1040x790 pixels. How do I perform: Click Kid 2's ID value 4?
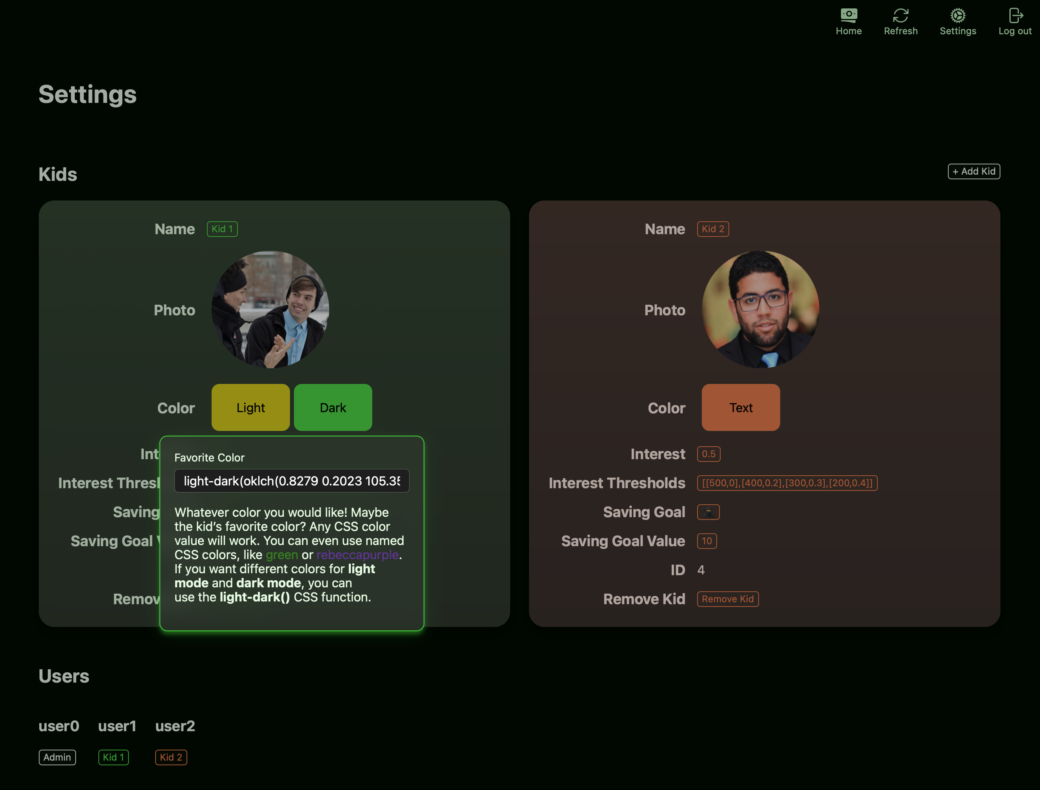point(701,570)
